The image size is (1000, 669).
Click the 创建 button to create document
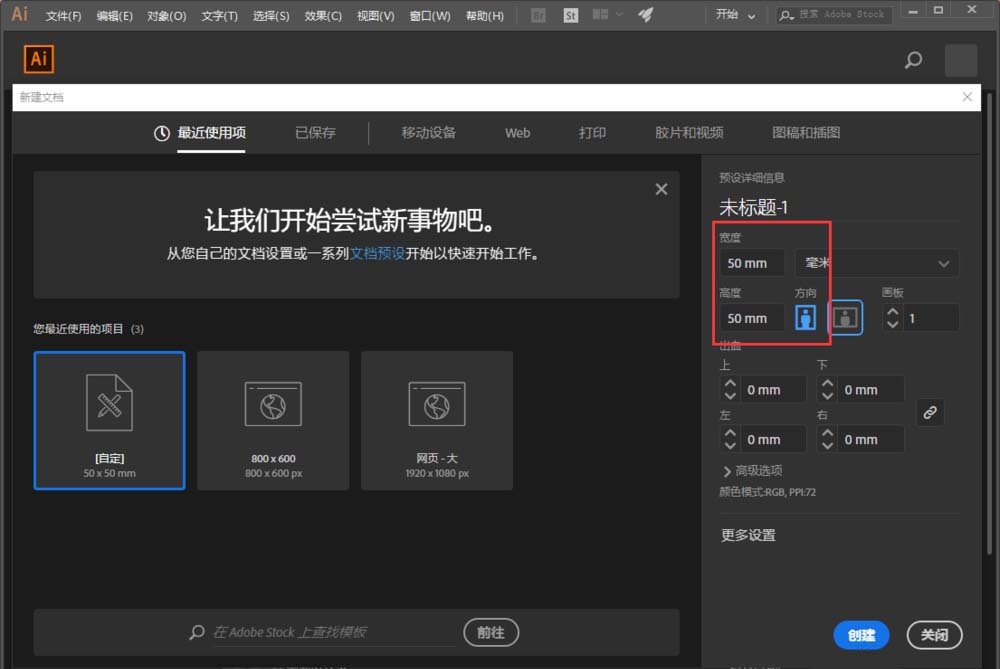pyautogui.click(x=861, y=635)
